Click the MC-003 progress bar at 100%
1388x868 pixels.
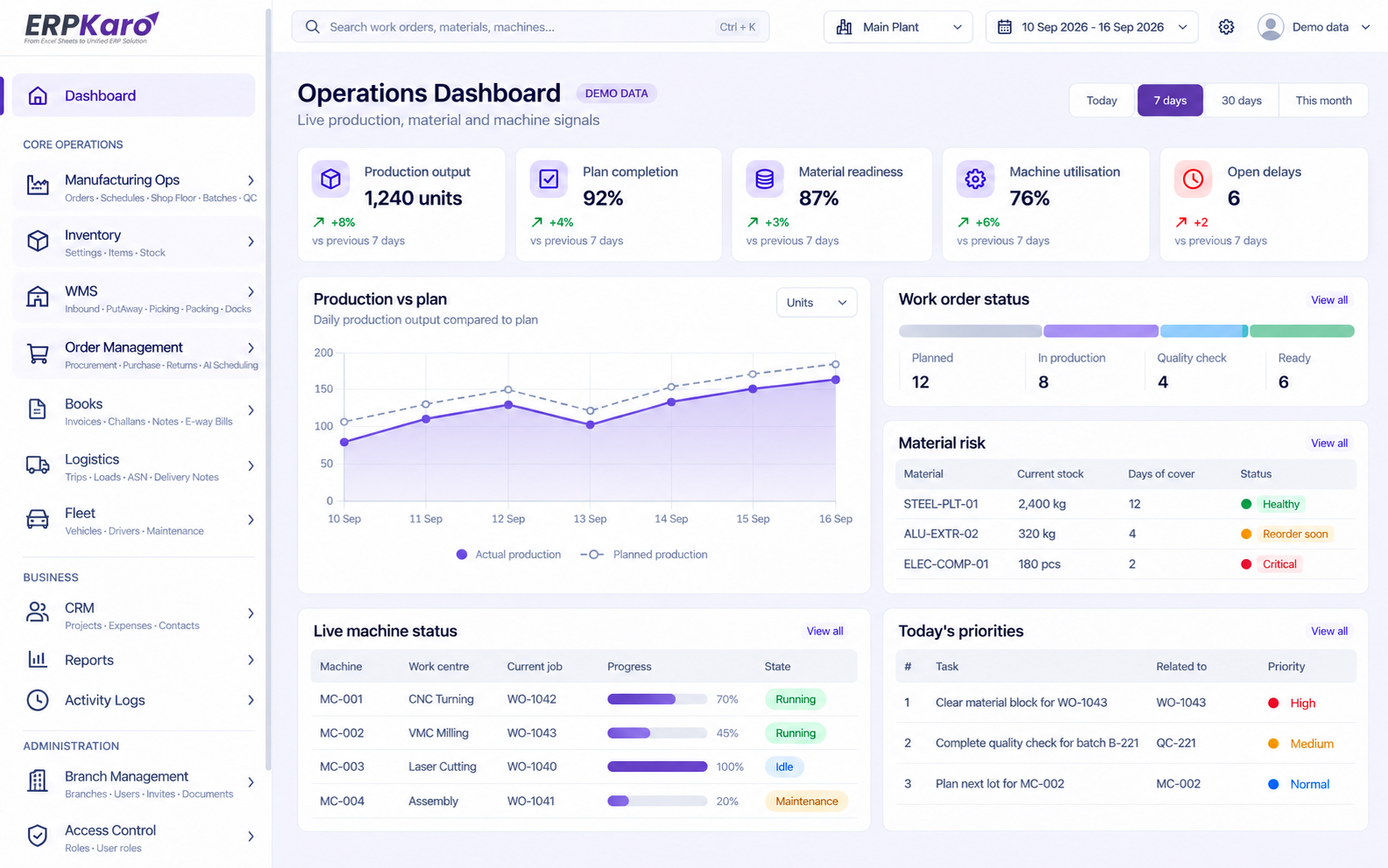[657, 766]
